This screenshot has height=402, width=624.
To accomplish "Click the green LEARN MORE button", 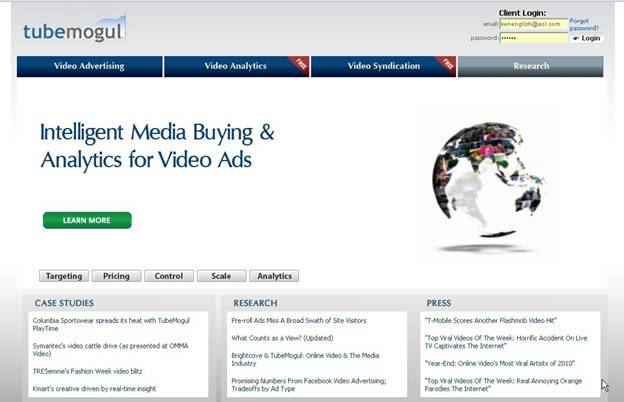I will [x=87, y=220].
